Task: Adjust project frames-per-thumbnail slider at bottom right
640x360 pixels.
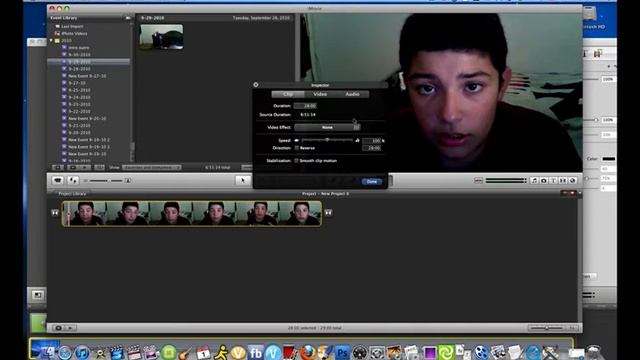Action: tap(547, 328)
